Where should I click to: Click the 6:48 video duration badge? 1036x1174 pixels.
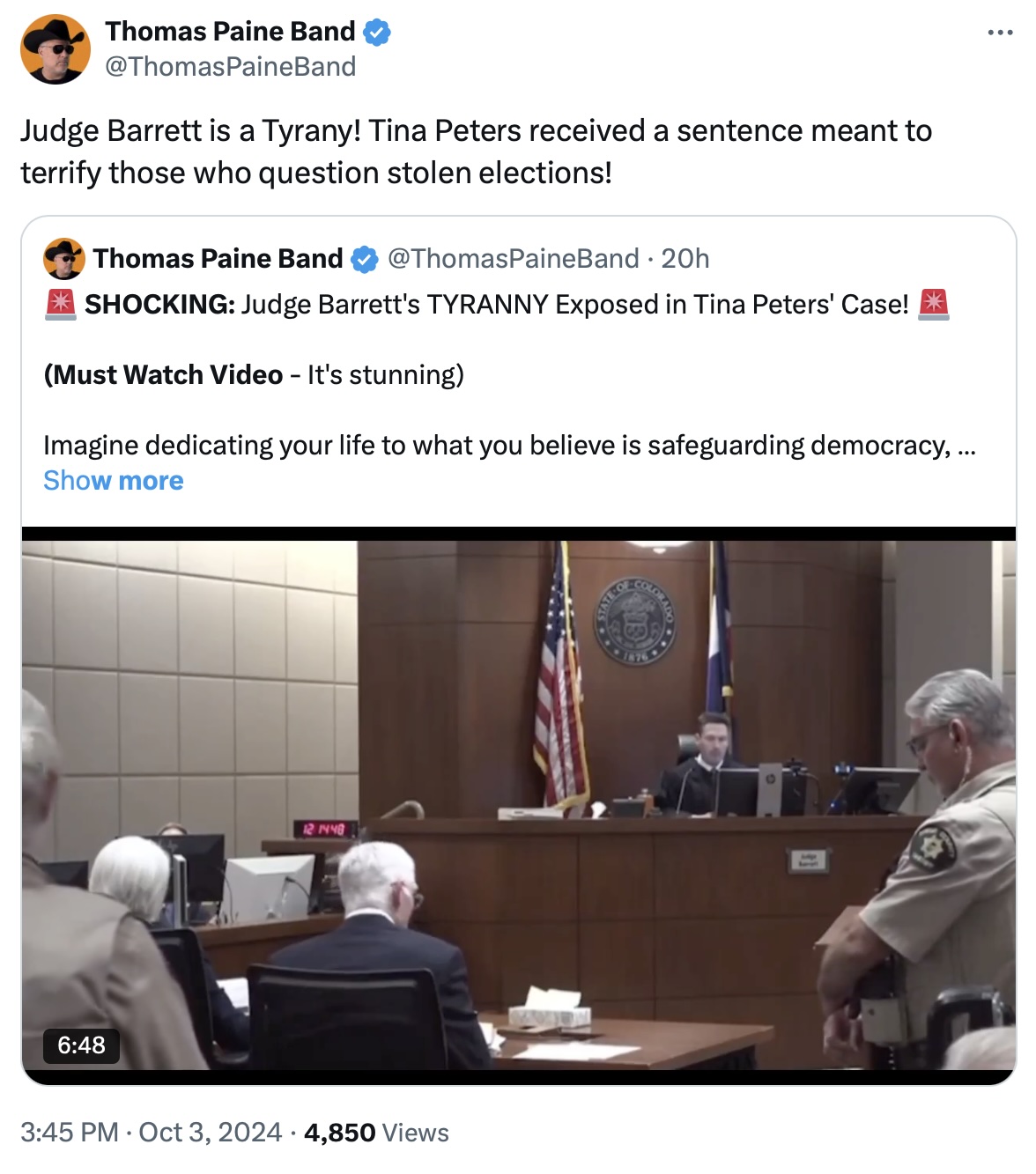click(x=81, y=1045)
